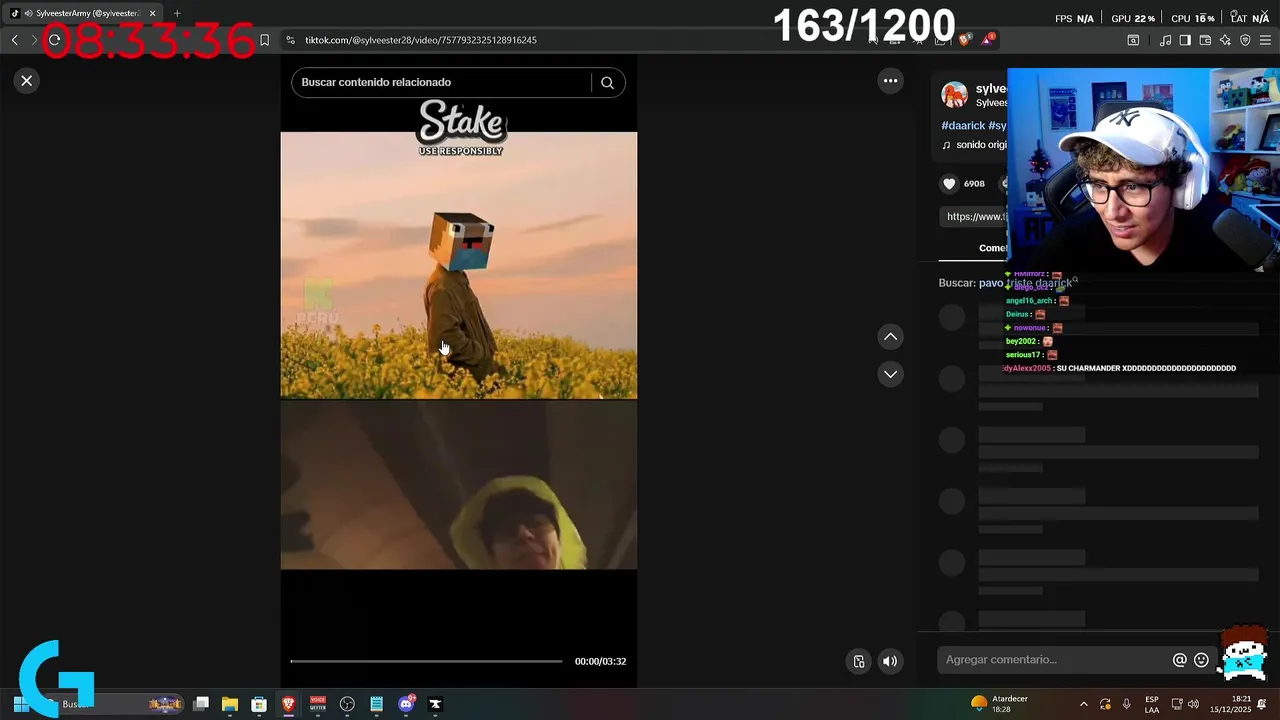
Task: Open the emoji picker icon
Action: click(1202, 660)
